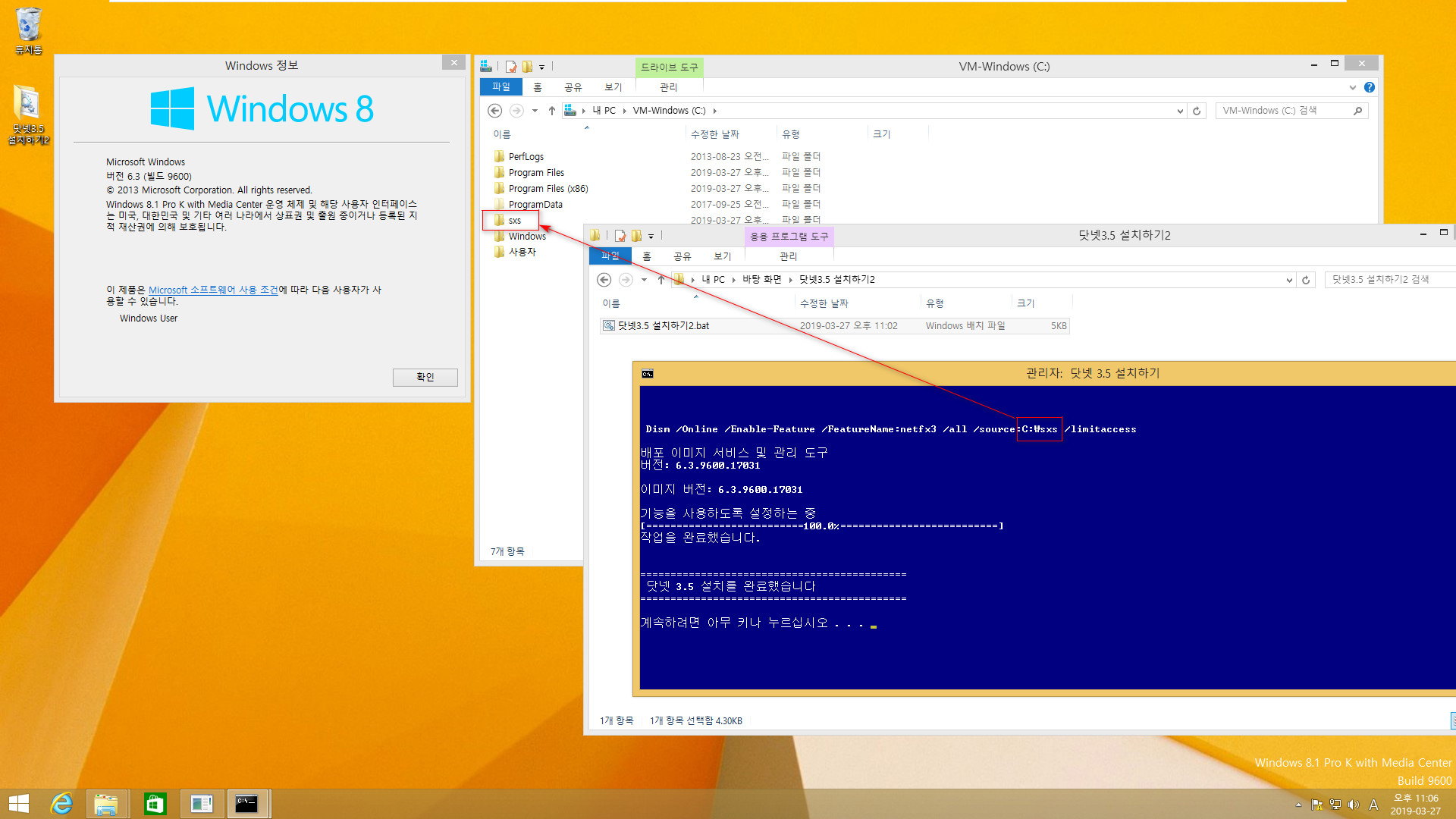Viewport: 1456px width, 819px height.
Task: Sort by 수정한 날짜 column in VM-Windows (C:)
Action: [715, 134]
